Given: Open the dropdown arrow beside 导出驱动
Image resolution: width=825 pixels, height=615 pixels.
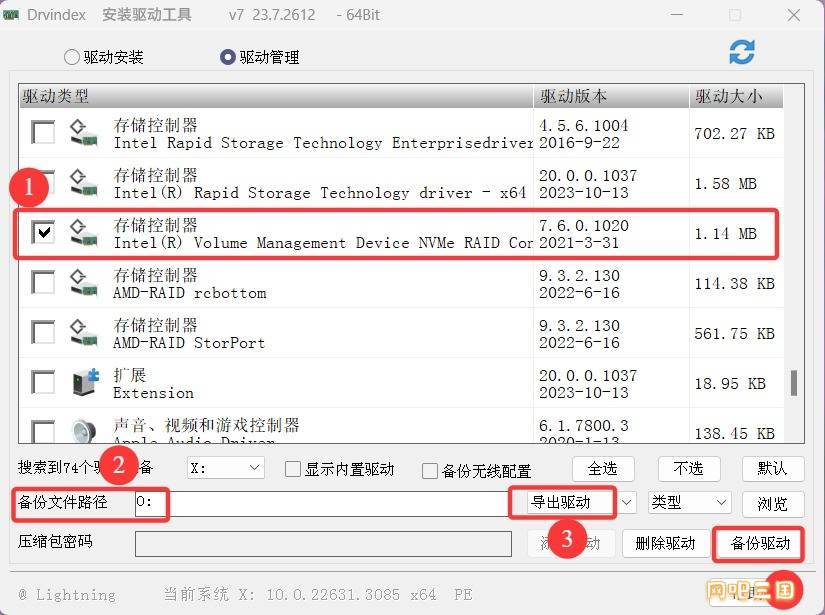Looking at the screenshot, I should pos(628,502).
